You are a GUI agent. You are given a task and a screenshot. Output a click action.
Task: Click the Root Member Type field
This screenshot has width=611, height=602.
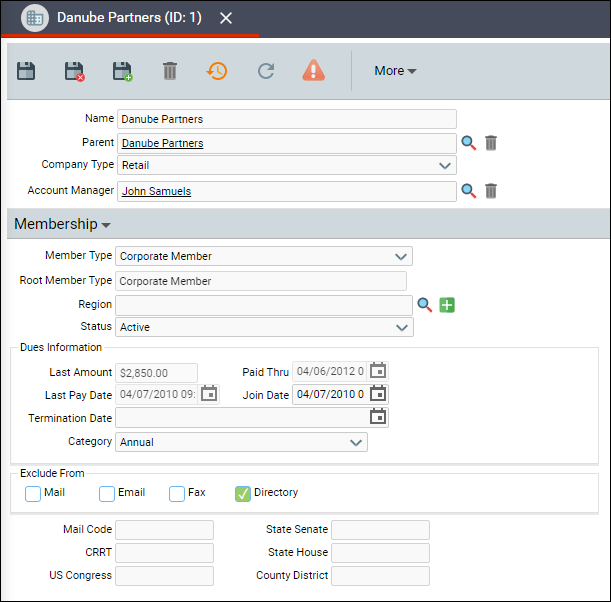tap(261, 281)
